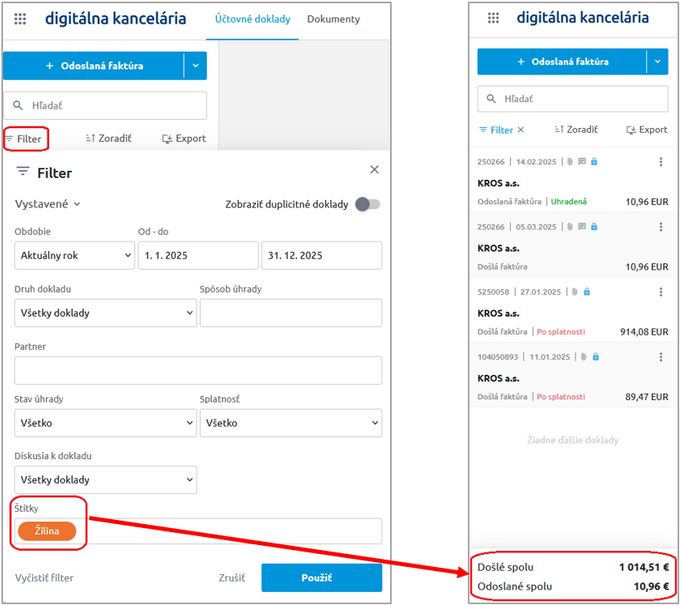The image size is (680, 606).
Task: Click the Vyčistiť filter link
Action: pyautogui.click(x=44, y=578)
